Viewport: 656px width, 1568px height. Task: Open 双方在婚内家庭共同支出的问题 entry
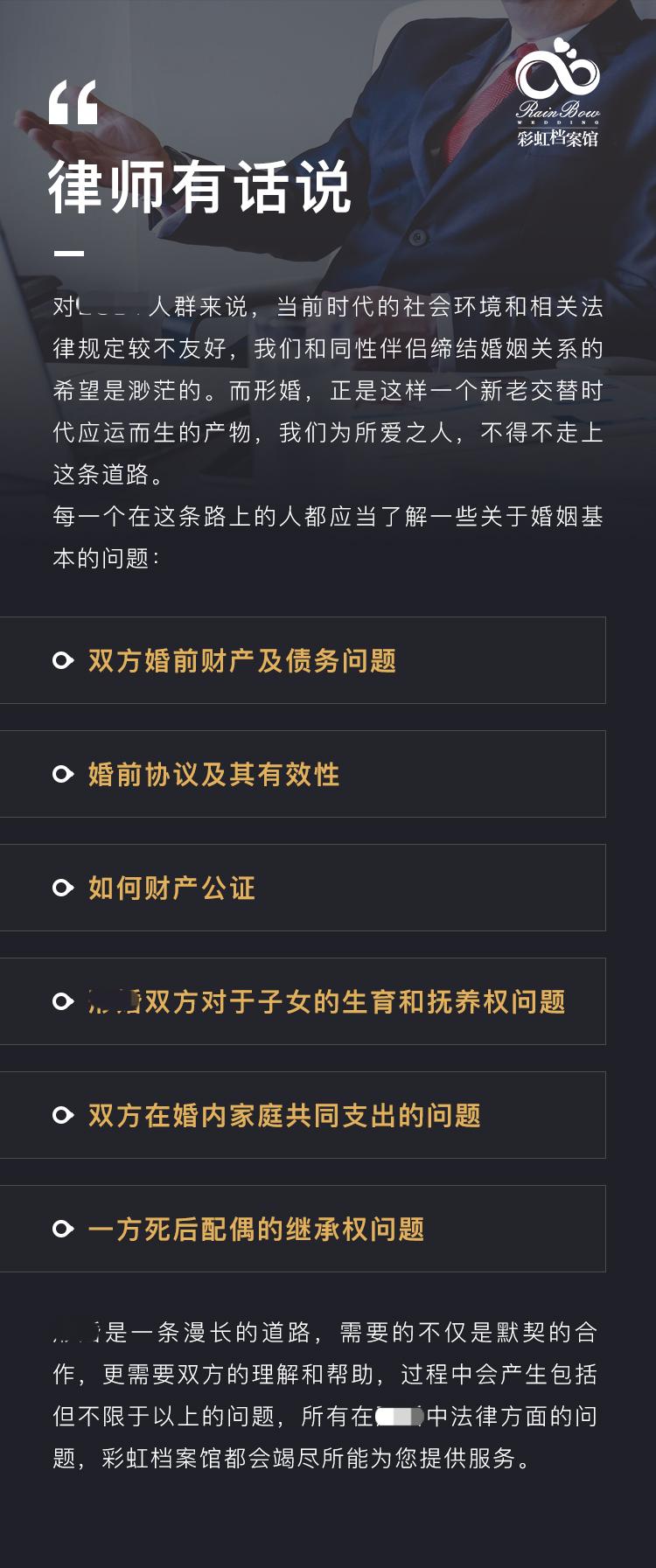click(303, 1115)
